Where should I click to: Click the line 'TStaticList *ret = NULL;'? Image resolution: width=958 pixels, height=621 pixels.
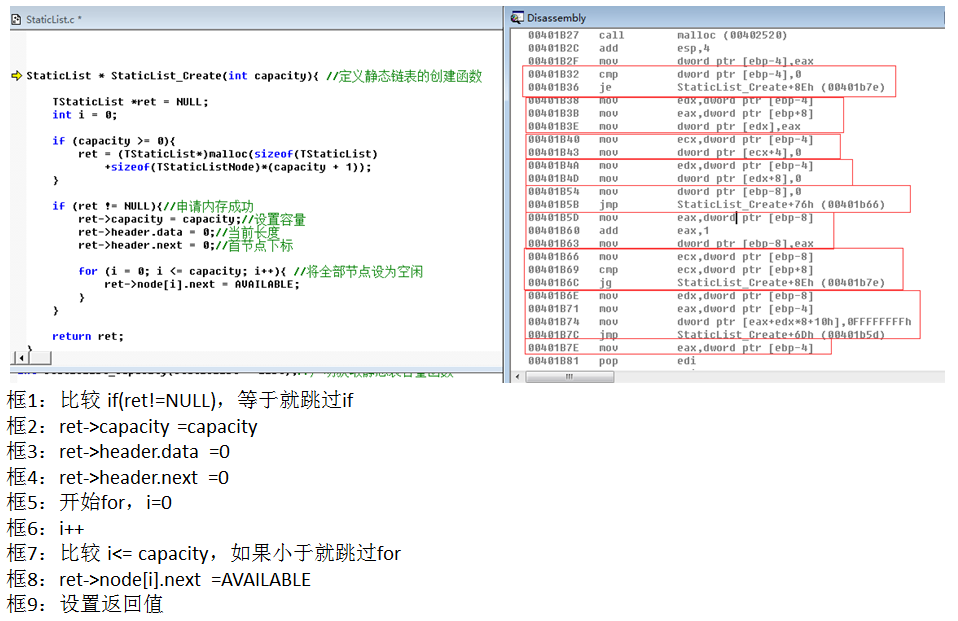[130, 101]
